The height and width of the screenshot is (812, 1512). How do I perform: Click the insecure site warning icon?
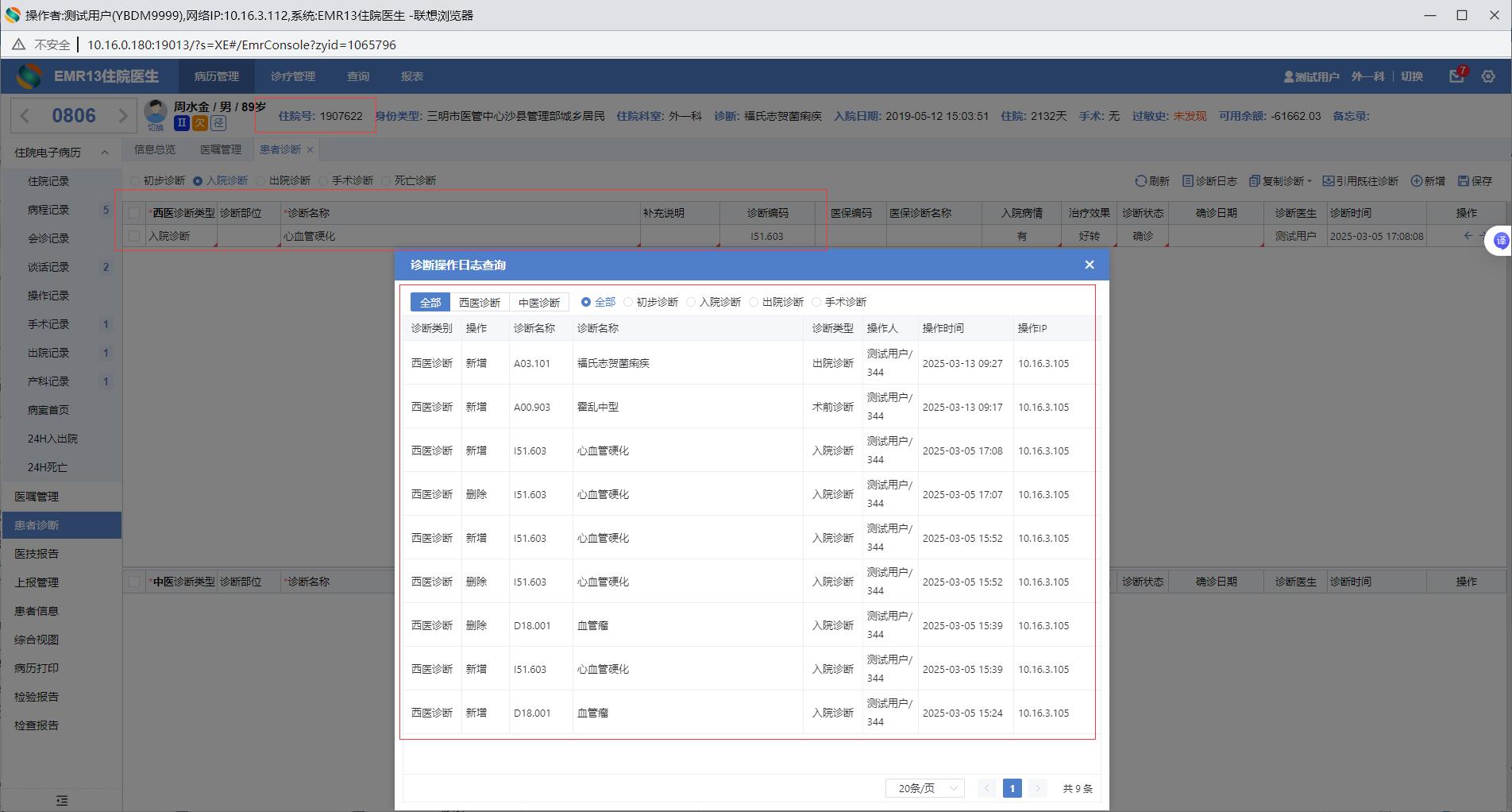point(18,44)
